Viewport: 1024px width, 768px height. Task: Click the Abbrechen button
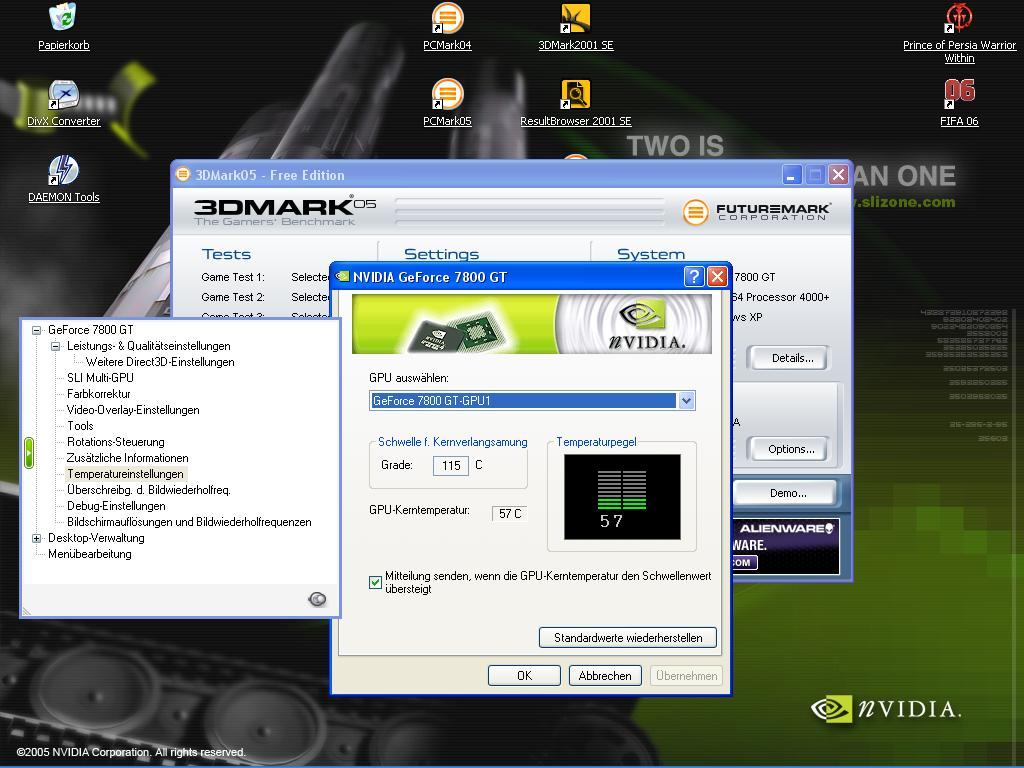[x=605, y=675]
